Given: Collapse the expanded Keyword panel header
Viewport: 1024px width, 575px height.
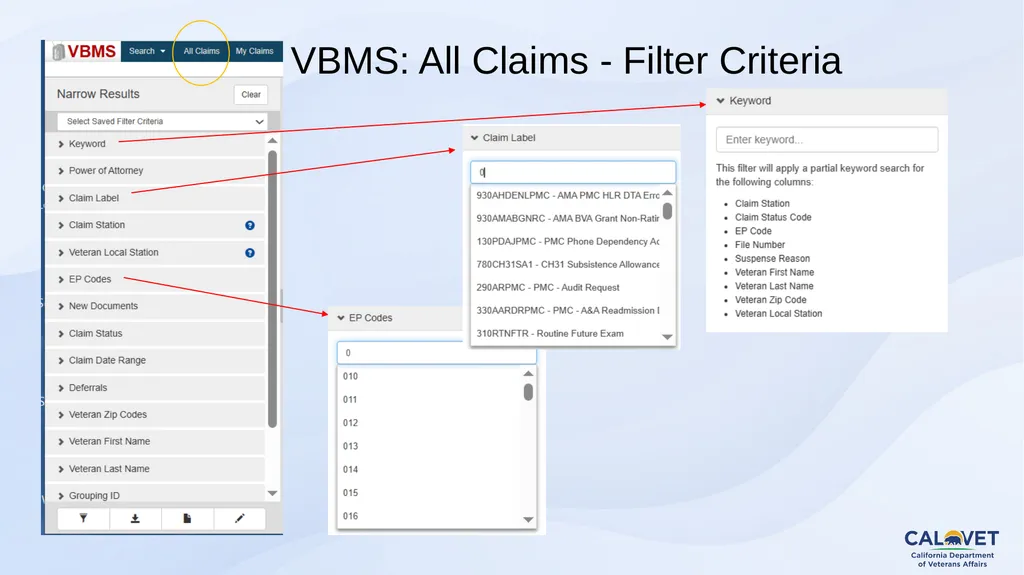Looking at the screenshot, I should click(826, 101).
